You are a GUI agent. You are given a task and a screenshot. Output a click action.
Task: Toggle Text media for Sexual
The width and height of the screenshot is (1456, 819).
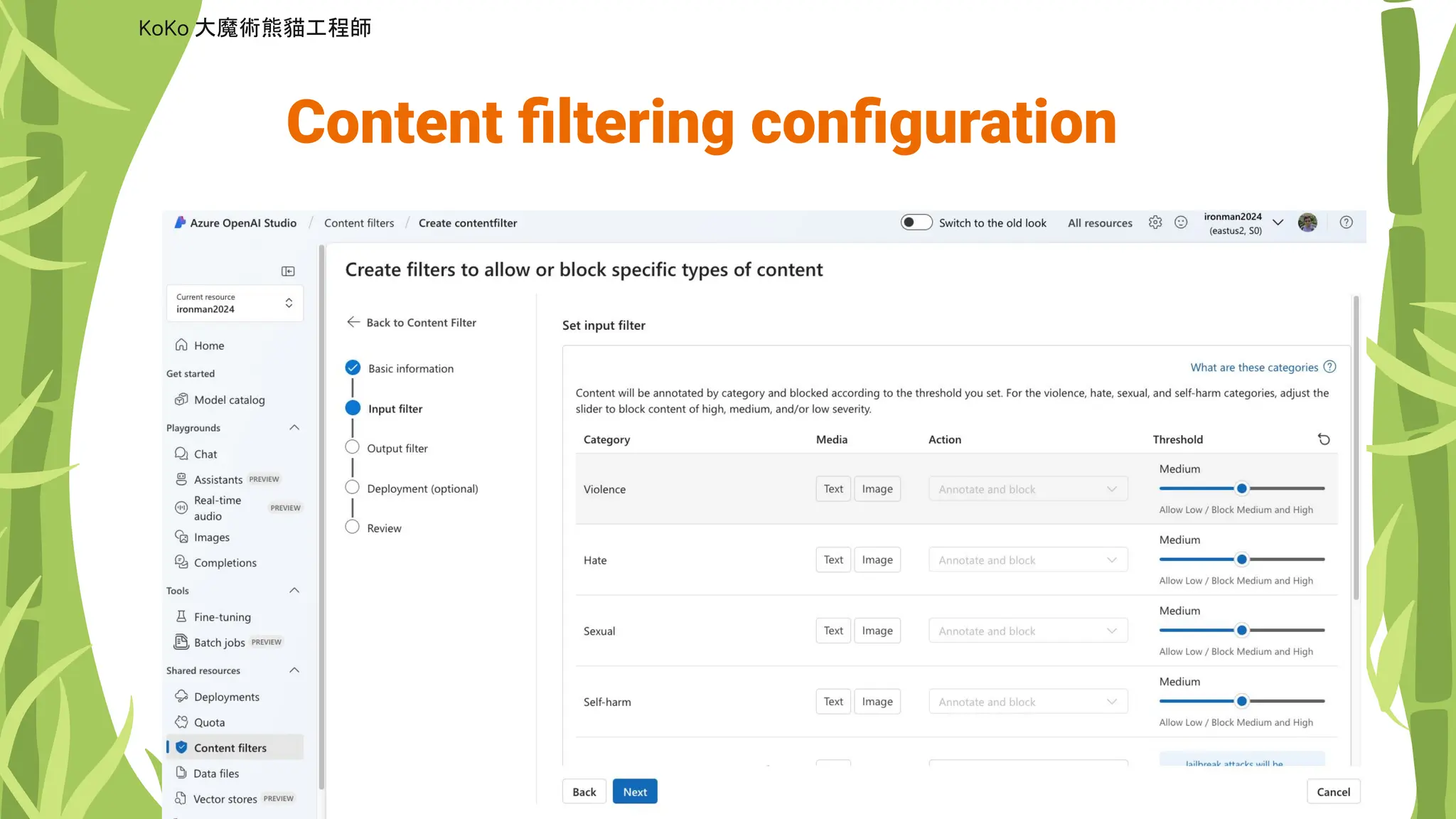pos(833,631)
